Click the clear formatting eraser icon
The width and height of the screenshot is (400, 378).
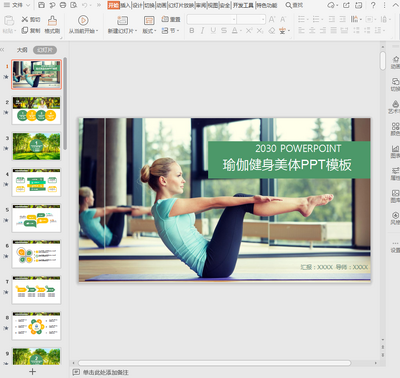click(272, 31)
